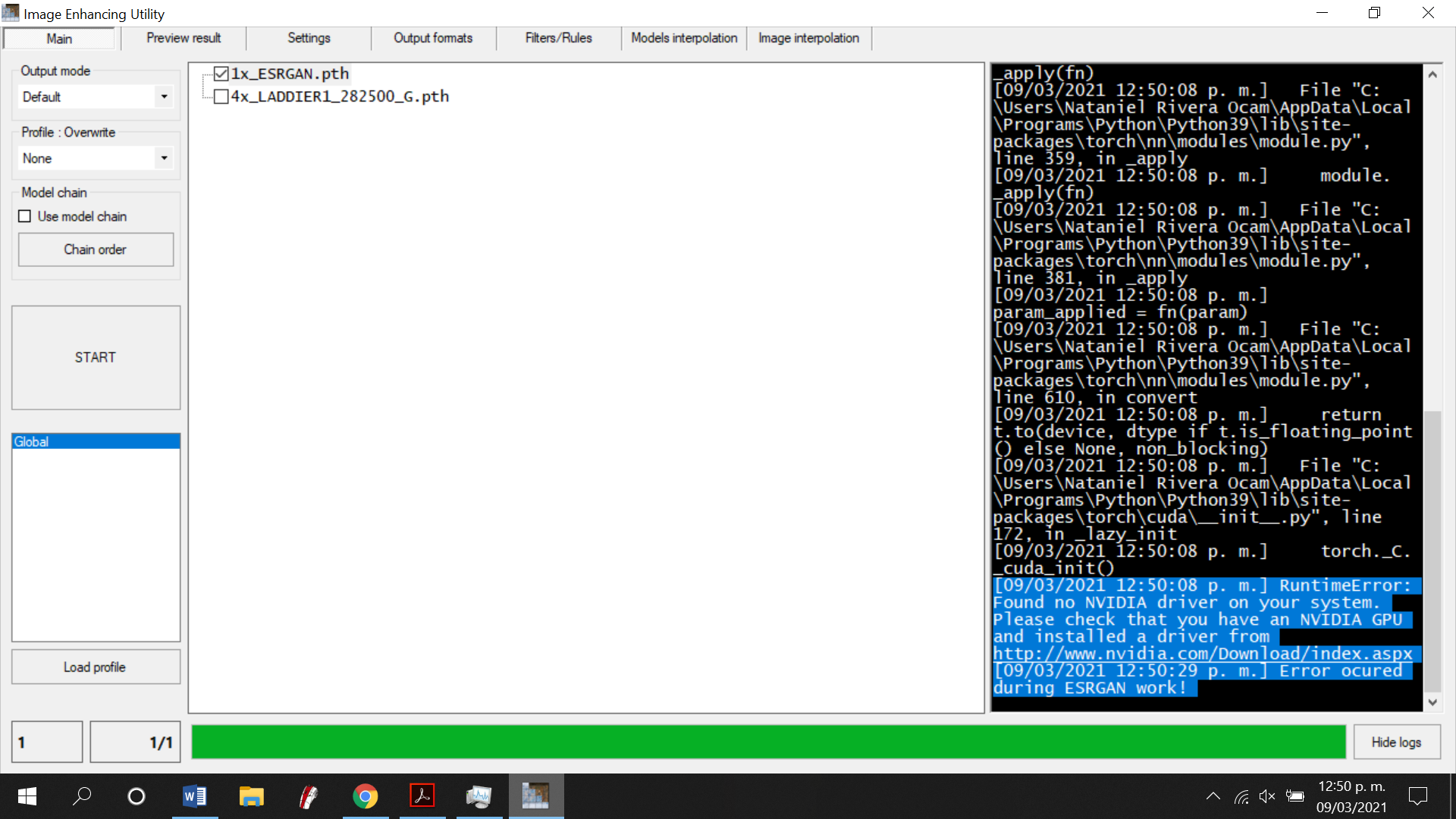Open Microsoft Word from the taskbar
Viewport: 1456px width, 819px height.
(x=194, y=795)
